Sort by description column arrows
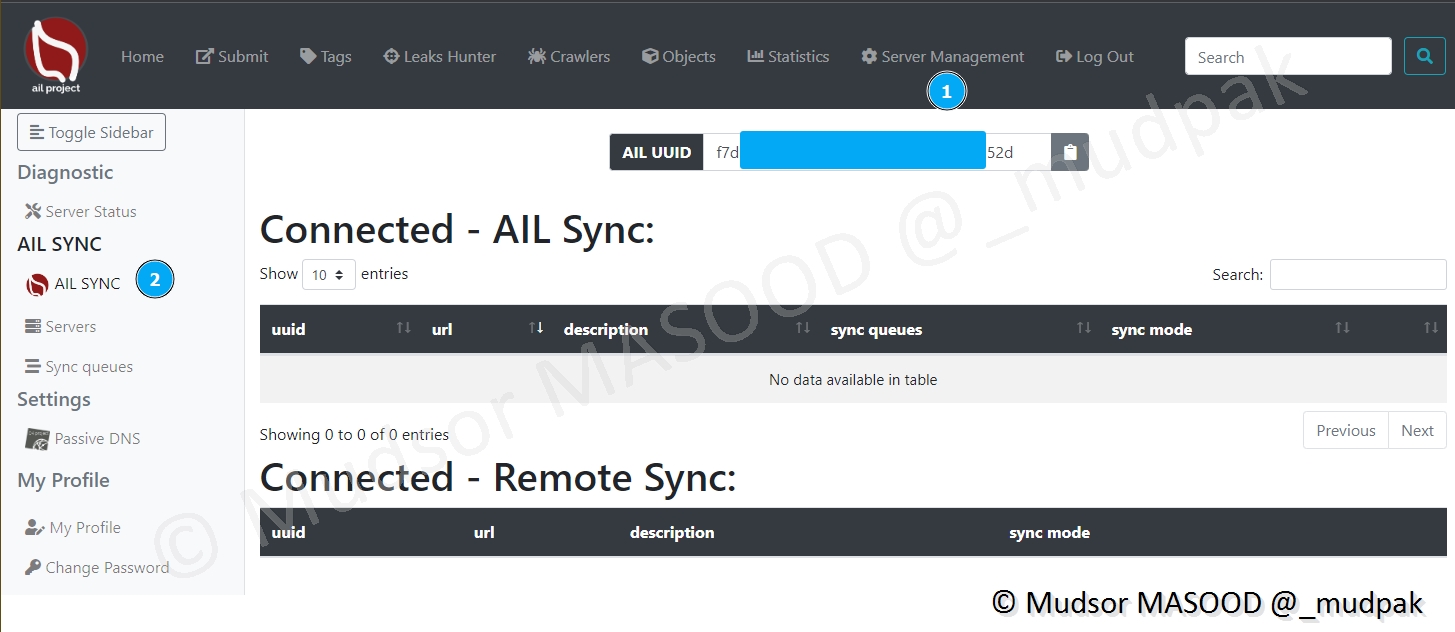Image resolution: width=1455 pixels, height=632 pixels. 802,329
